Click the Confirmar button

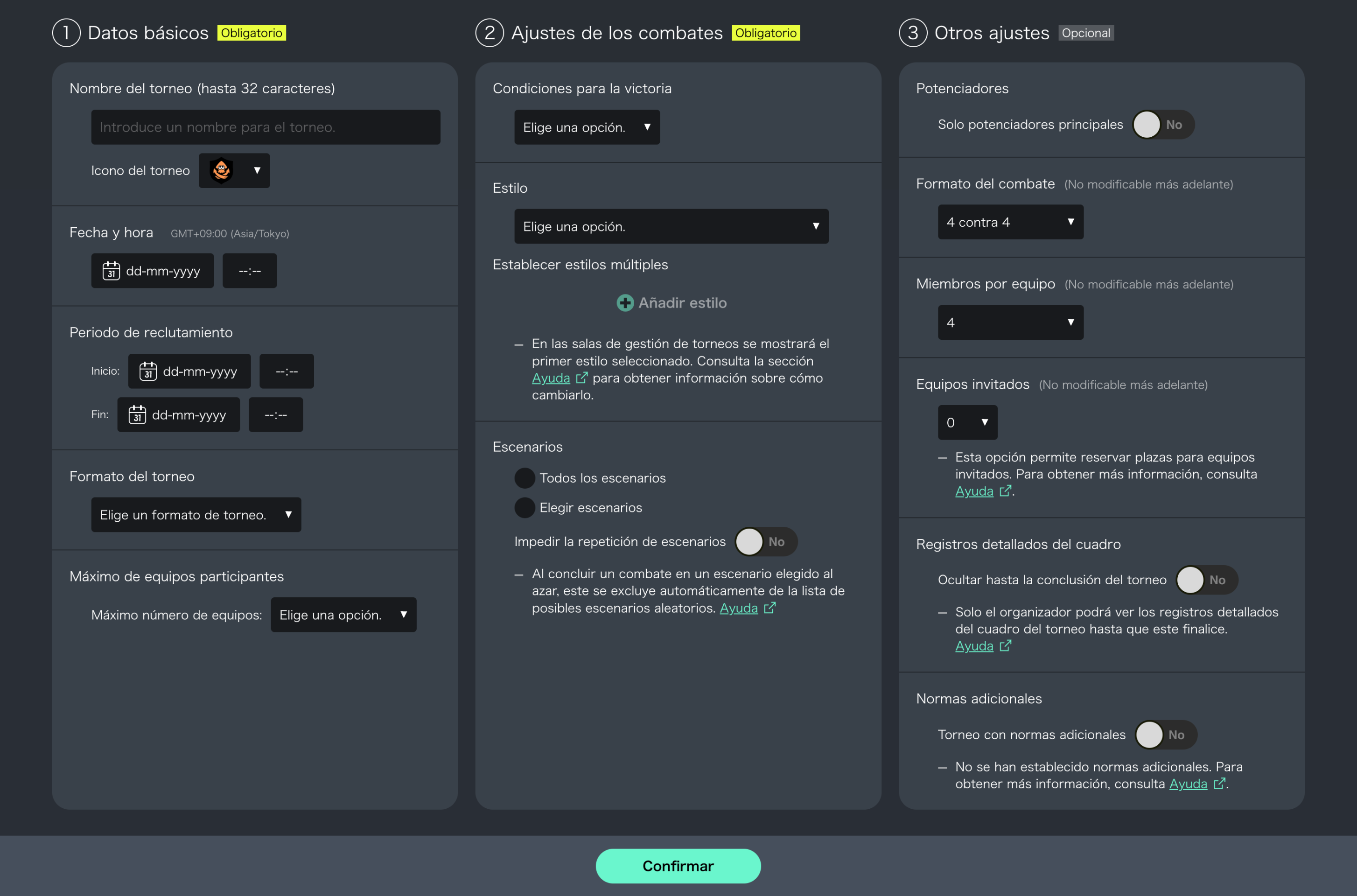[678, 866]
